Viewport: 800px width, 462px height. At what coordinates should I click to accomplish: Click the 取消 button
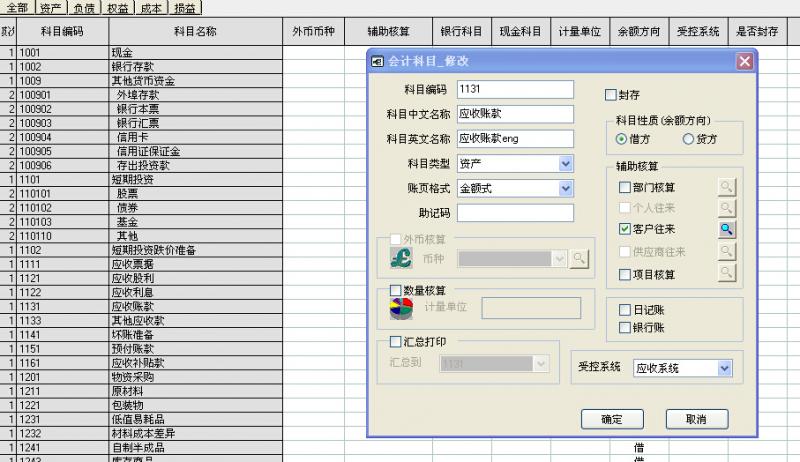point(697,419)
